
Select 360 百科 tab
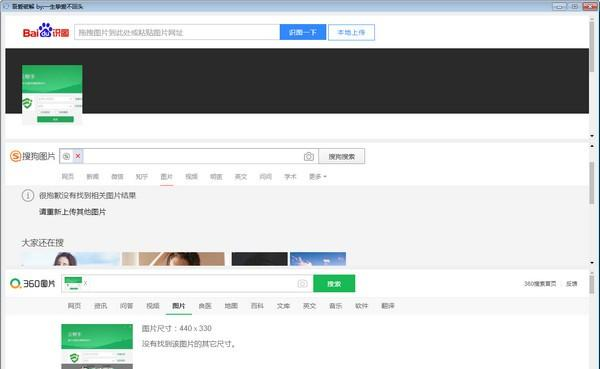pyautogui.click(x=257, y=305)
